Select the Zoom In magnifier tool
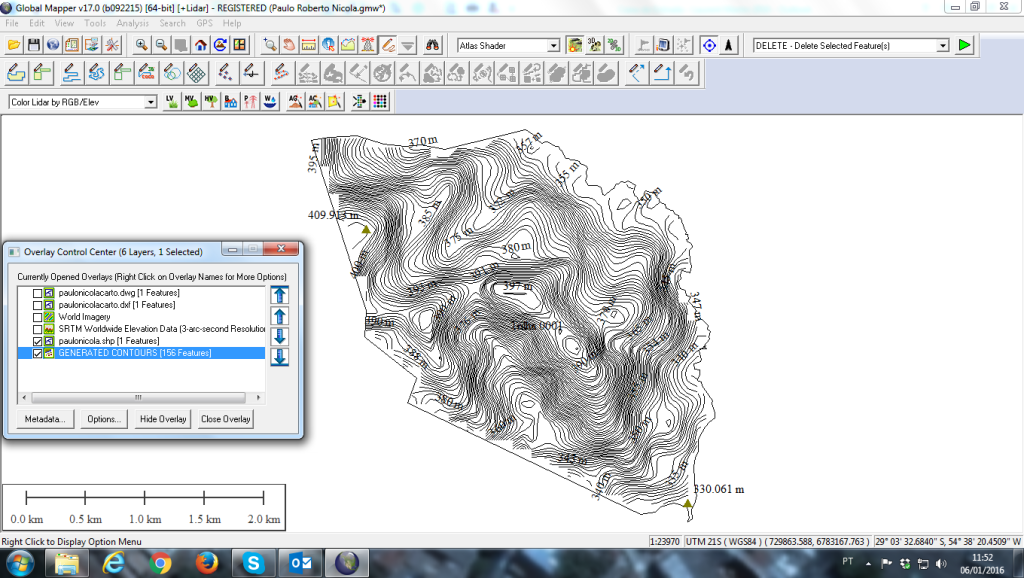 pyautogui.click(x=141, y=45)
